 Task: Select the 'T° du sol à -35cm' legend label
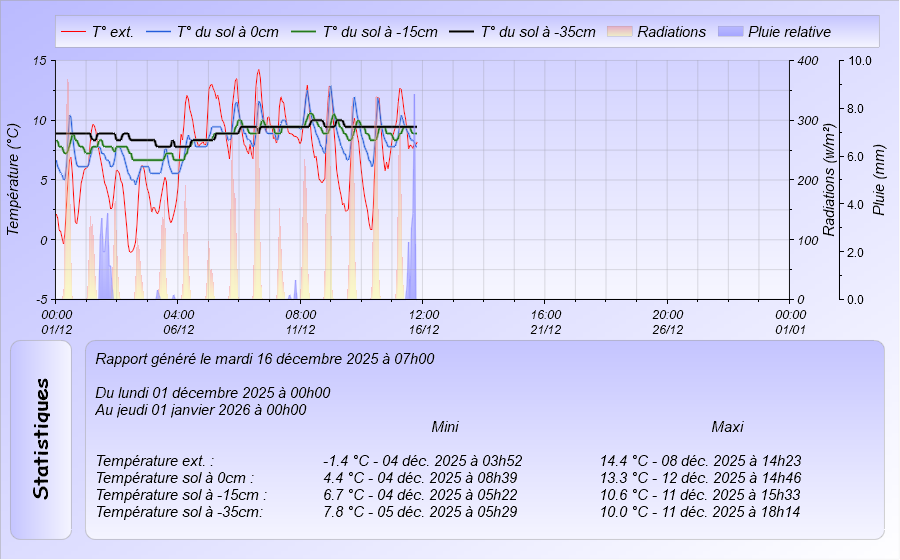[538, 32]
